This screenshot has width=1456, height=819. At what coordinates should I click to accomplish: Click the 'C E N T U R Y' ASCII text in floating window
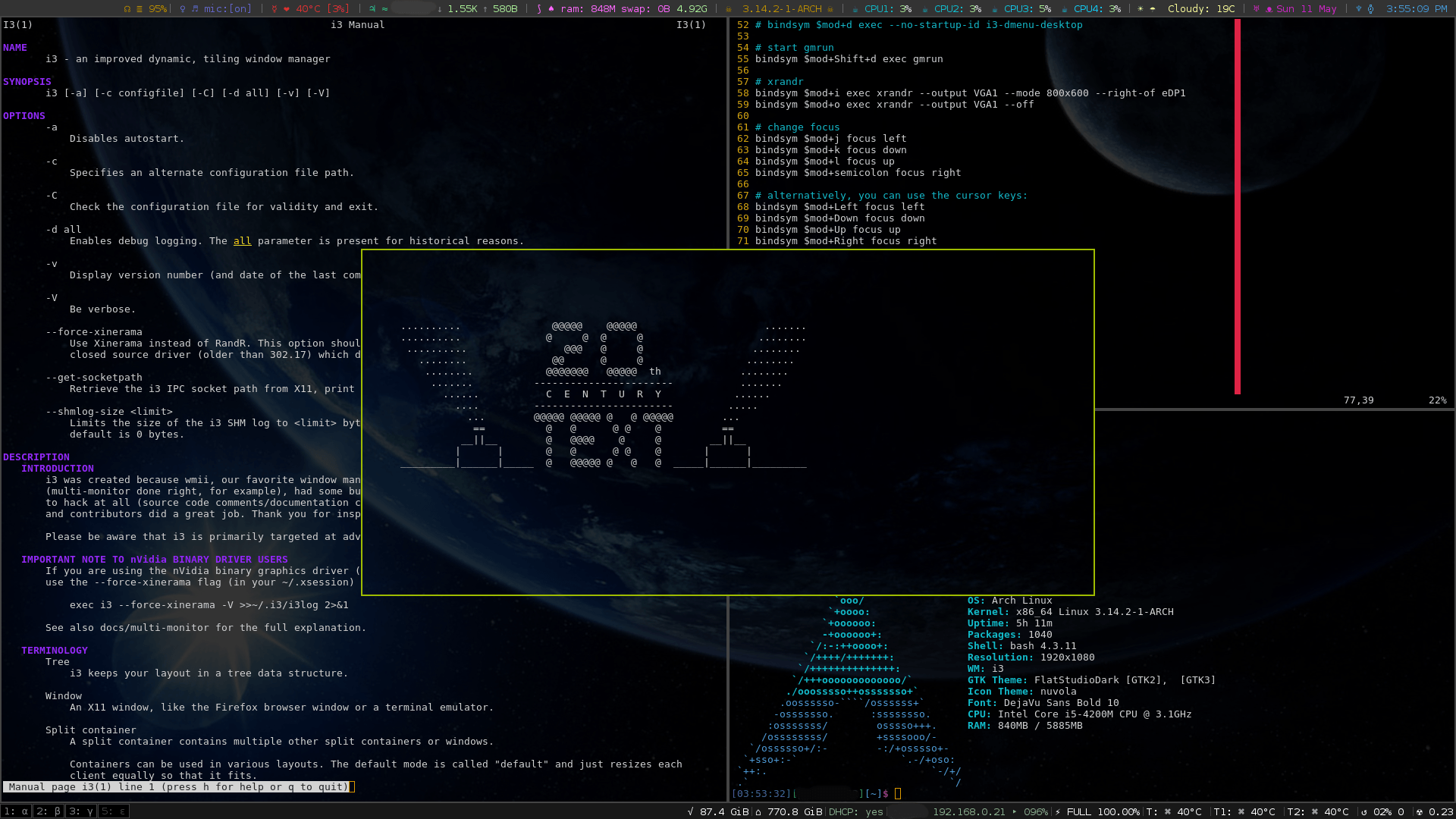click(604, 394)
